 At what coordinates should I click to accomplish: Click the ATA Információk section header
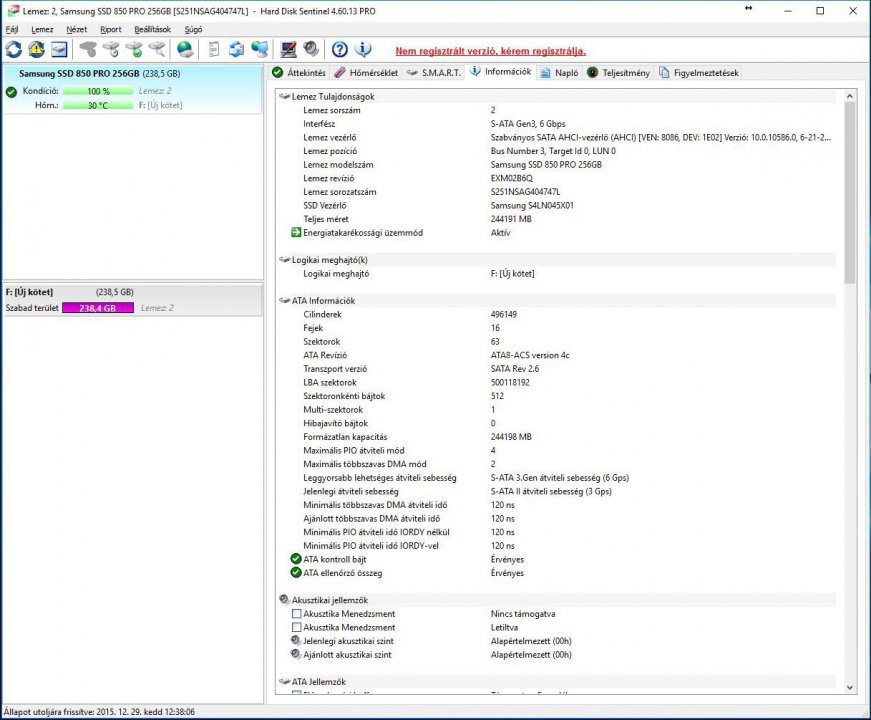[557, 301]
